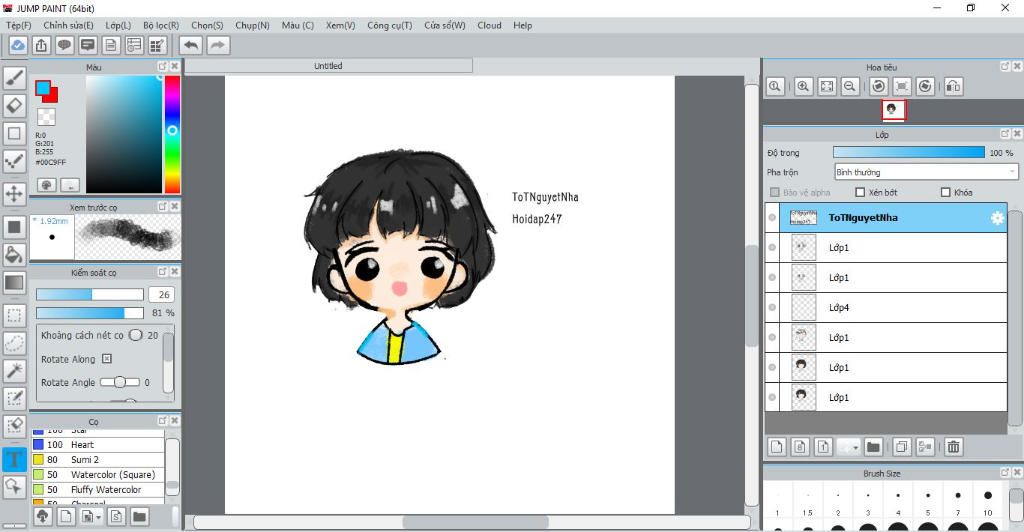Select the Fill rectangle shape tool
1024x532 pixels.
pos(14,227)
